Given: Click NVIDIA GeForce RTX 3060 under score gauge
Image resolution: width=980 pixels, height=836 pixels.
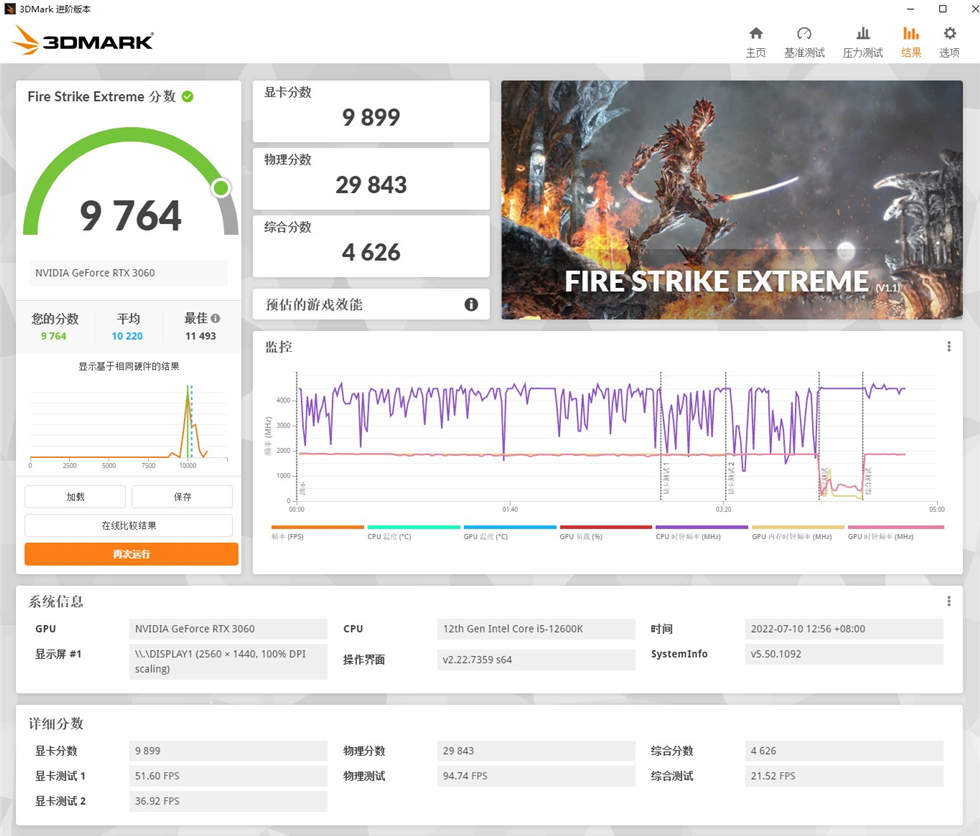Looking at the screenshot, I should 128,273.
